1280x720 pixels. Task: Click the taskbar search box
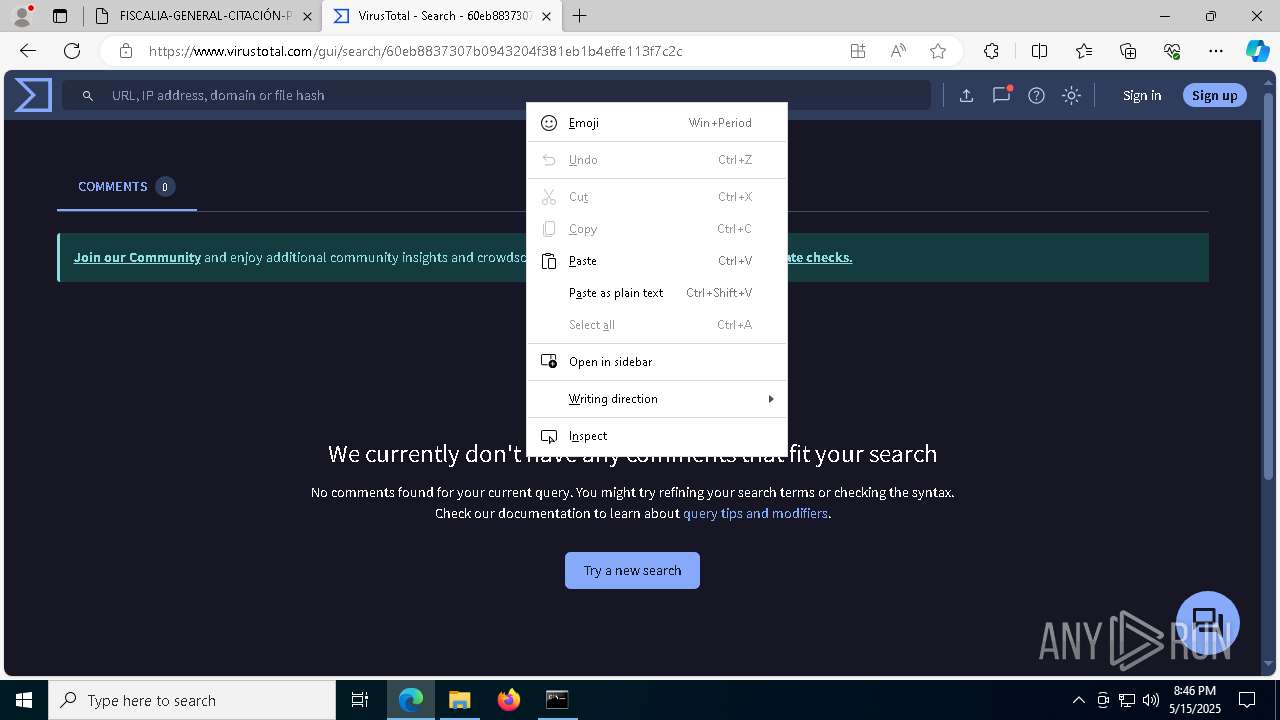192,700
